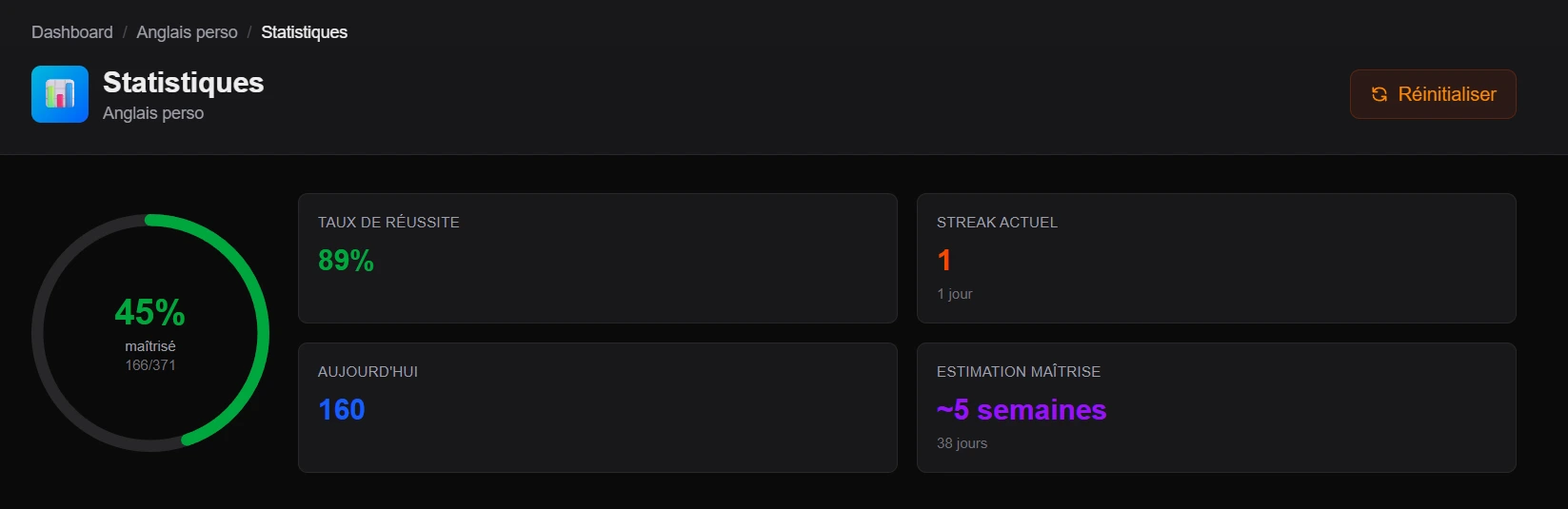Click the 89% success rate value
This screenshot has height=509, width=1568.
[346, 261]
